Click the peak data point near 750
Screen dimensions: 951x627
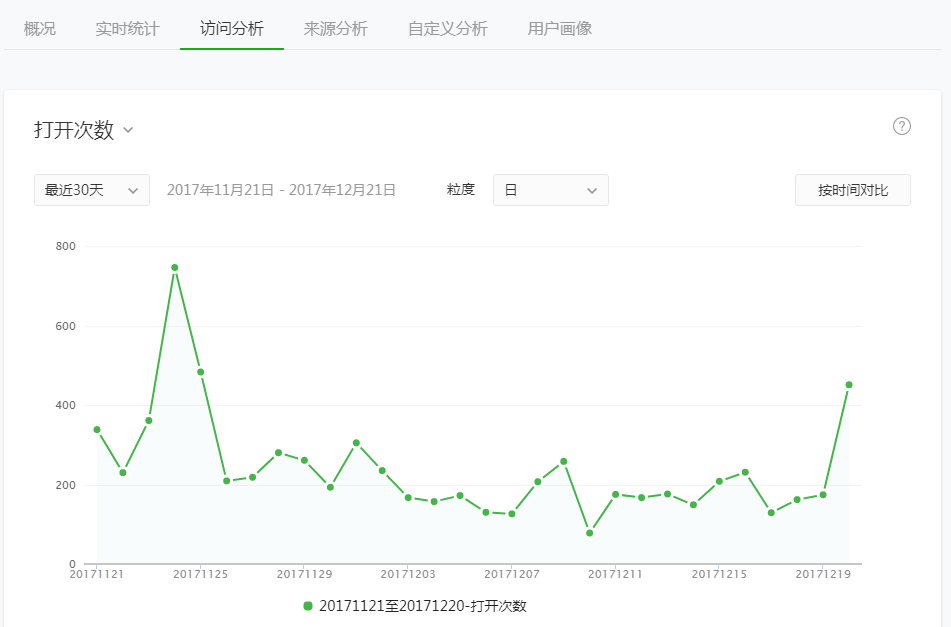(175, 267)
